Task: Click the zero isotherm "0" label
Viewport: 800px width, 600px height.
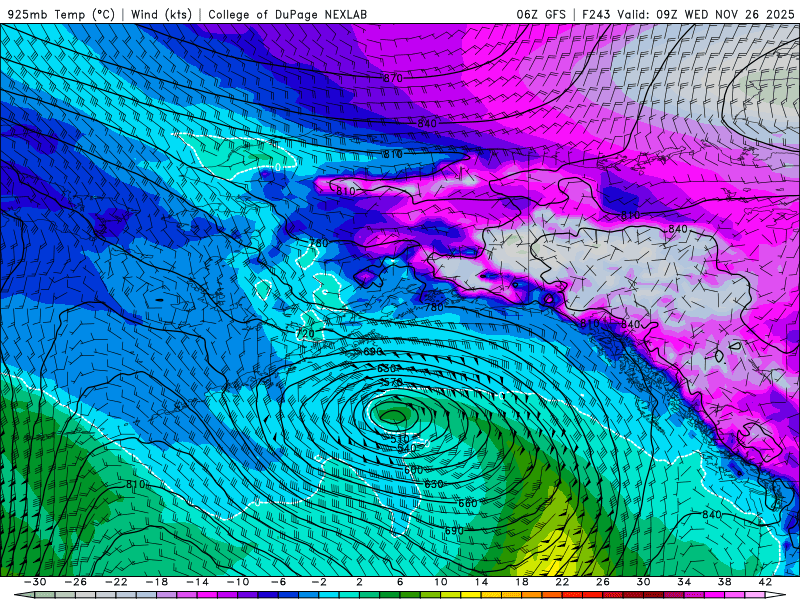Action: pyautogui.click(x=278, y=167)
